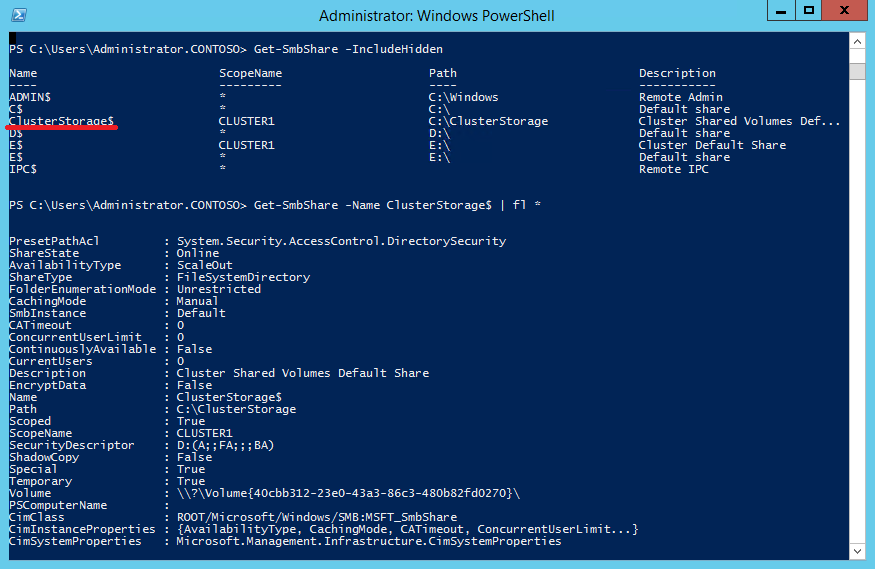Open the PowerShell system menu icon
The image size is (875, 569).
point(19,15)
